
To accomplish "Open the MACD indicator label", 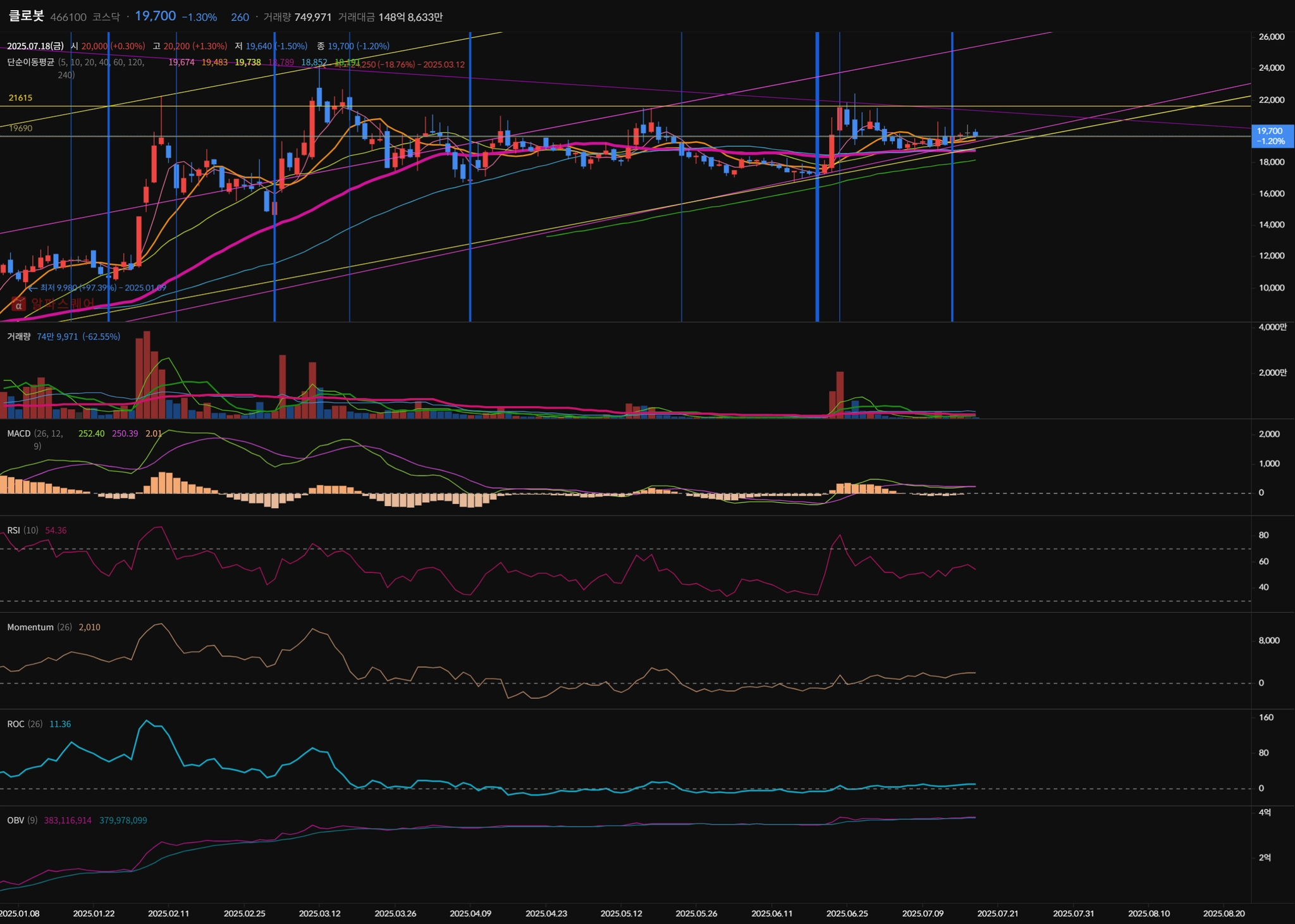I will [19, 434].
